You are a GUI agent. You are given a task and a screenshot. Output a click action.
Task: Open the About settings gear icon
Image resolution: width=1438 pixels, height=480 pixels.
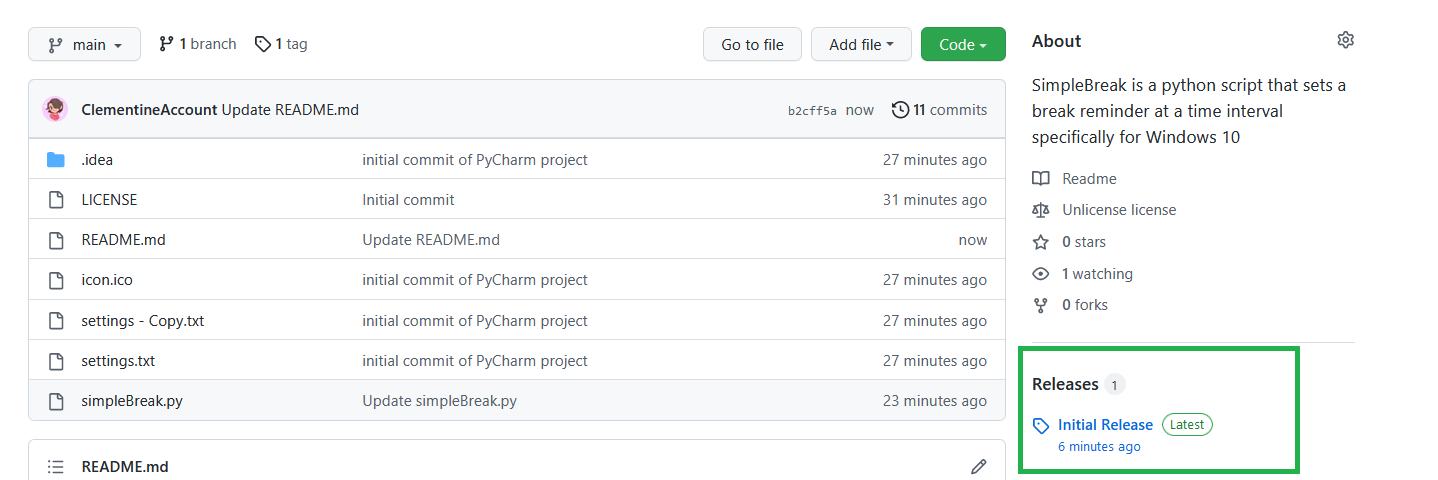coord(1345,40)
